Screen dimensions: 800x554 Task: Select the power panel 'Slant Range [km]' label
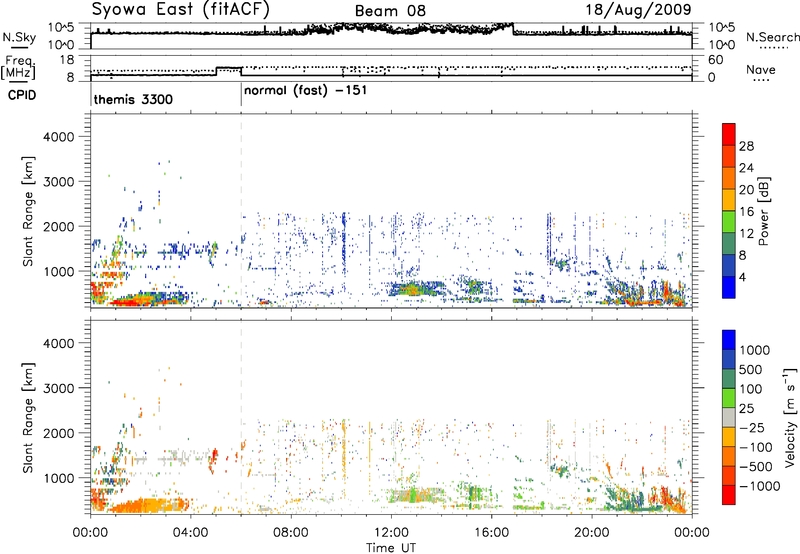click(28, 211)
